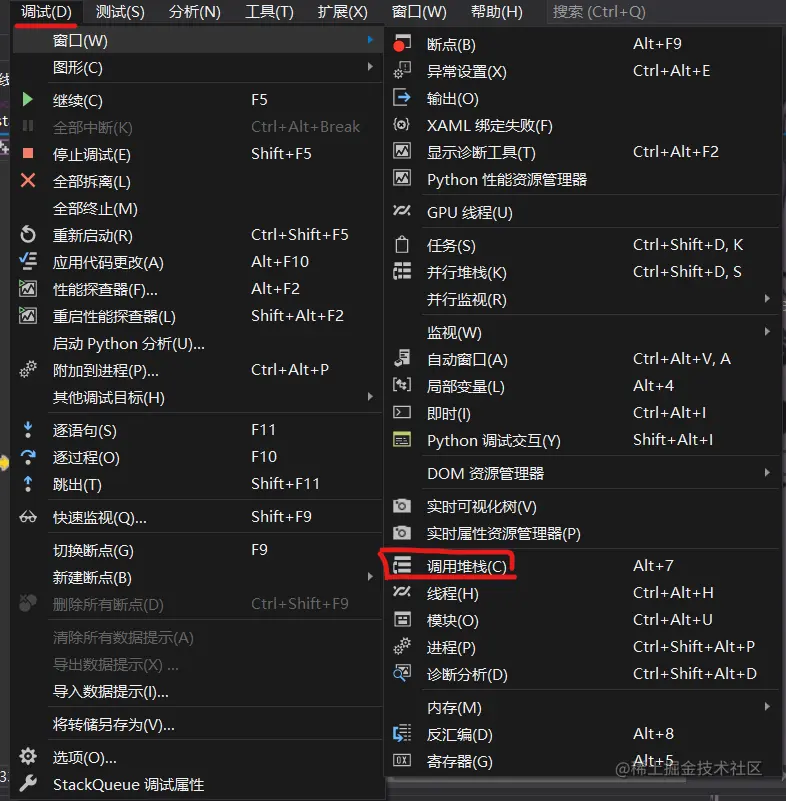Click the Live Visual Tree (实时可视化树) camera icon
786x801 pixels.
click(x=402, y=506)
